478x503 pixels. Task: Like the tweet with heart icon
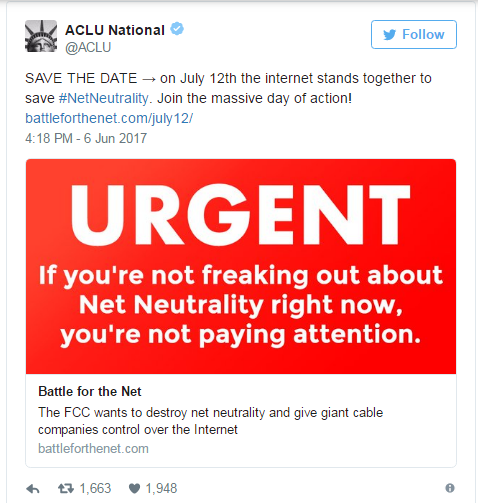click(134, 489)
